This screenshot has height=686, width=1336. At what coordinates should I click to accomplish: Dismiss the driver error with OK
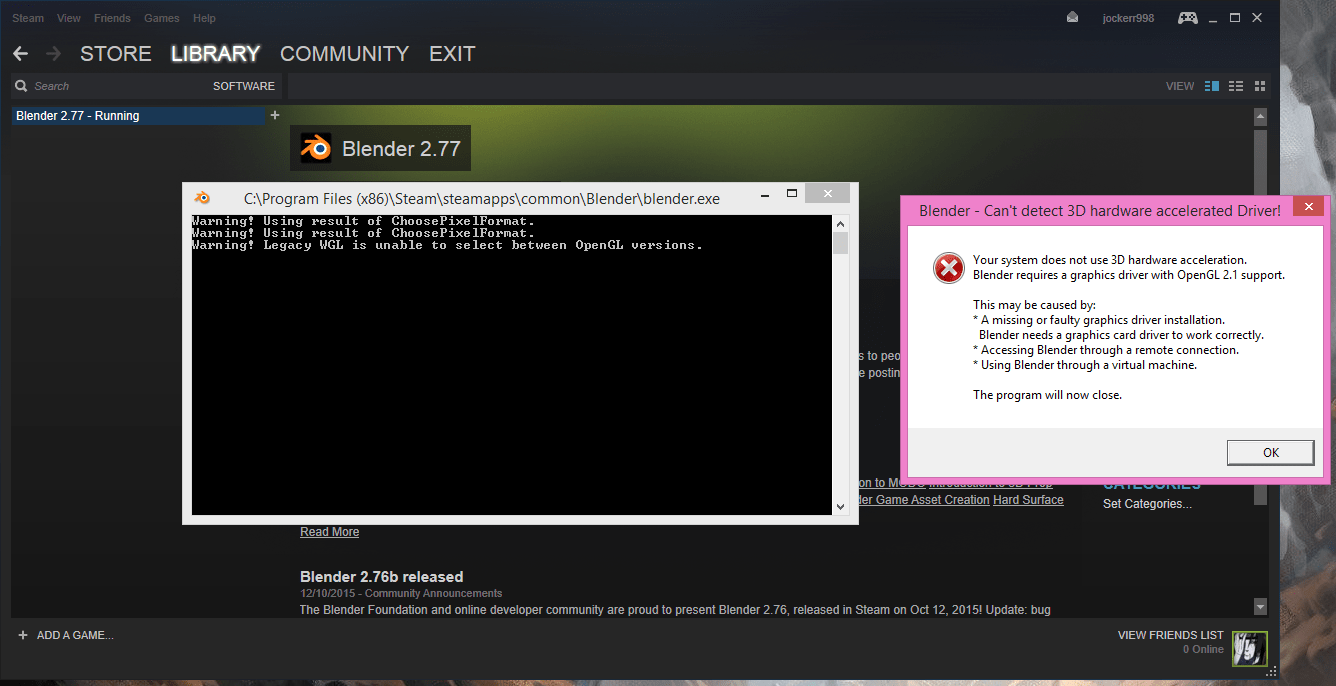(1270, 452)
